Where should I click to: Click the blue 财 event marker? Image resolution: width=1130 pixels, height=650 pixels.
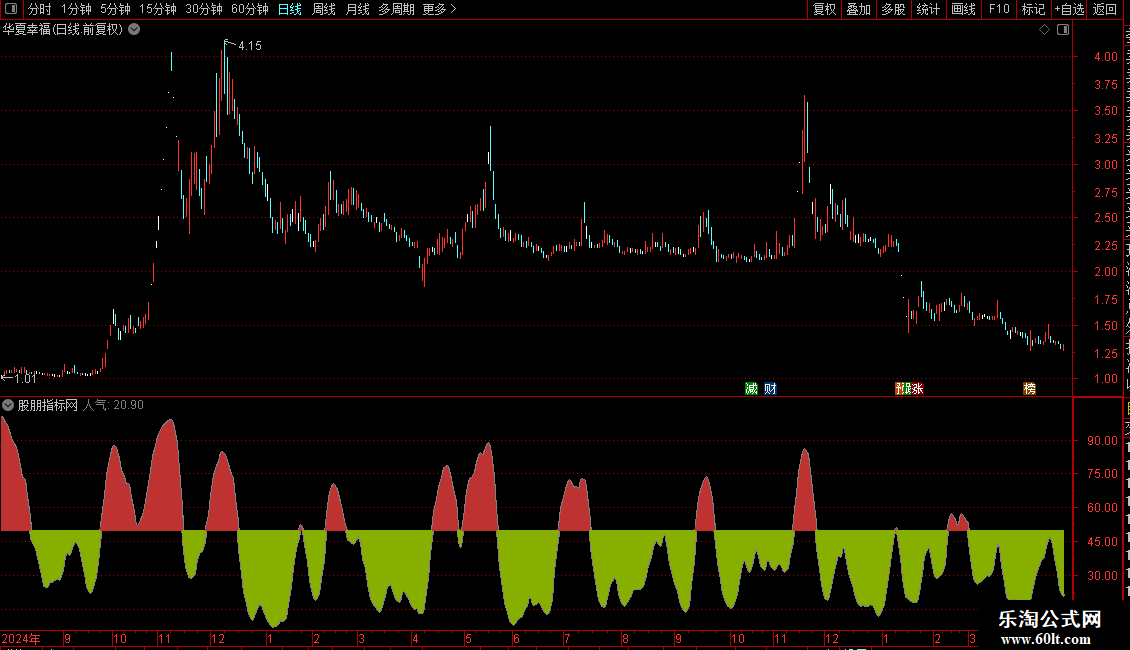(x=770, y=388)
